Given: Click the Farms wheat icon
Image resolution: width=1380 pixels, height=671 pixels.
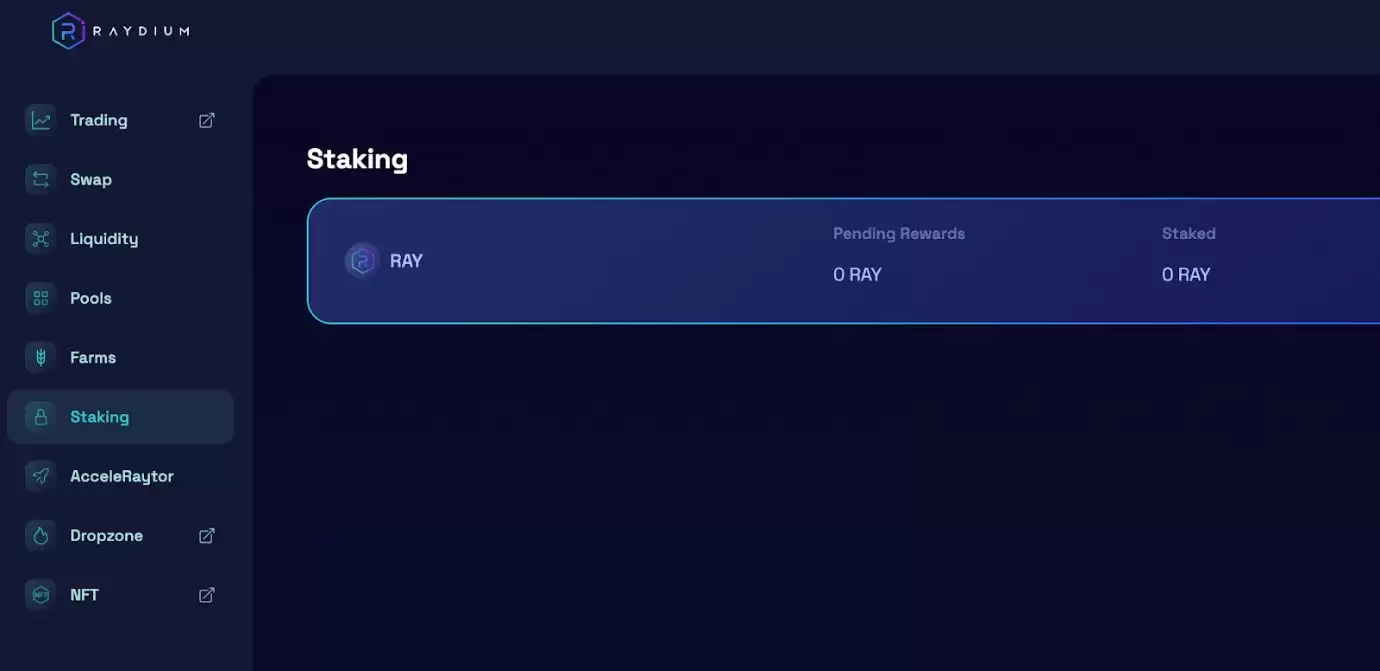Looking at the screenshot, I should pos(41,357).
